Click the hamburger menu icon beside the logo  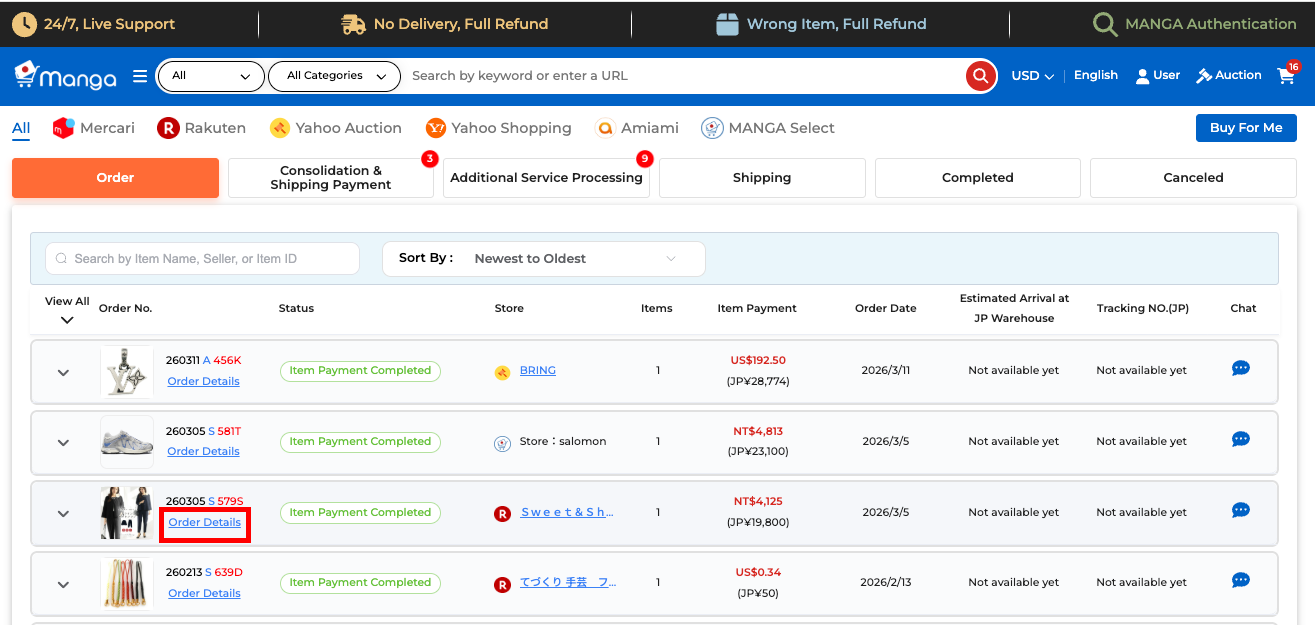point(140,76)
